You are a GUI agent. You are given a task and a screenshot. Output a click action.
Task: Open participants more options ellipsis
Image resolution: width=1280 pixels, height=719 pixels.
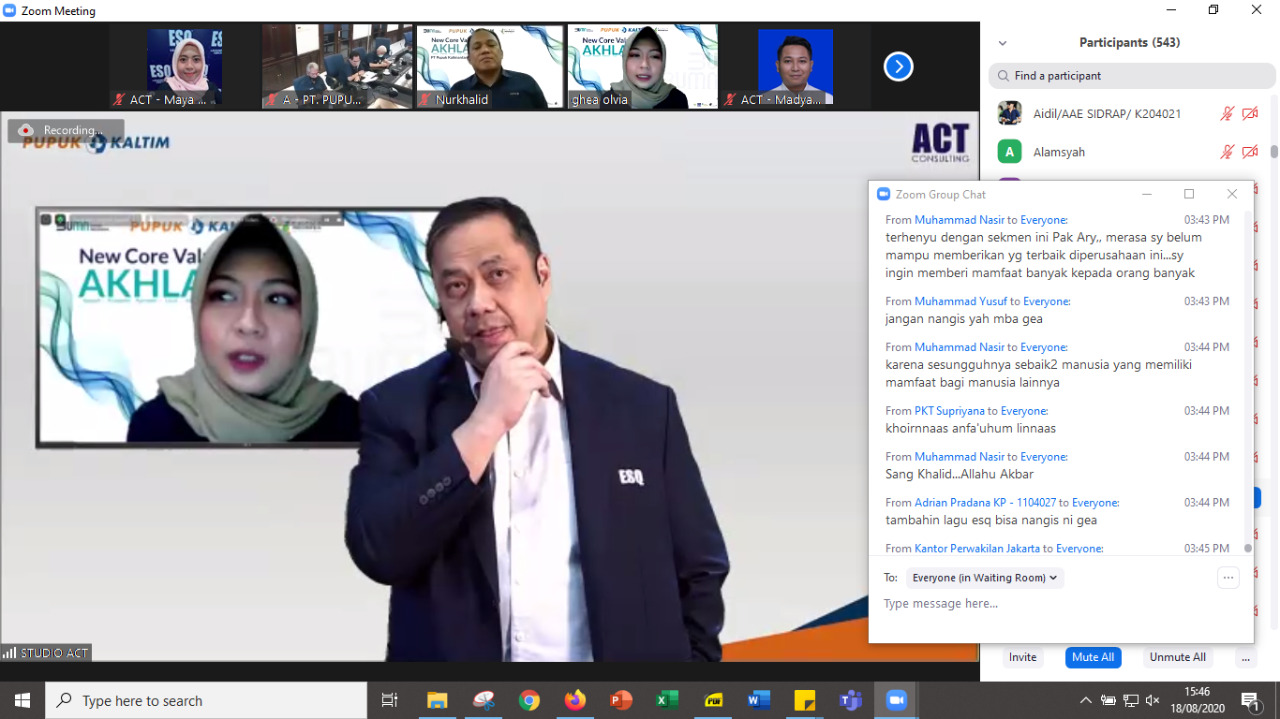1244,658
